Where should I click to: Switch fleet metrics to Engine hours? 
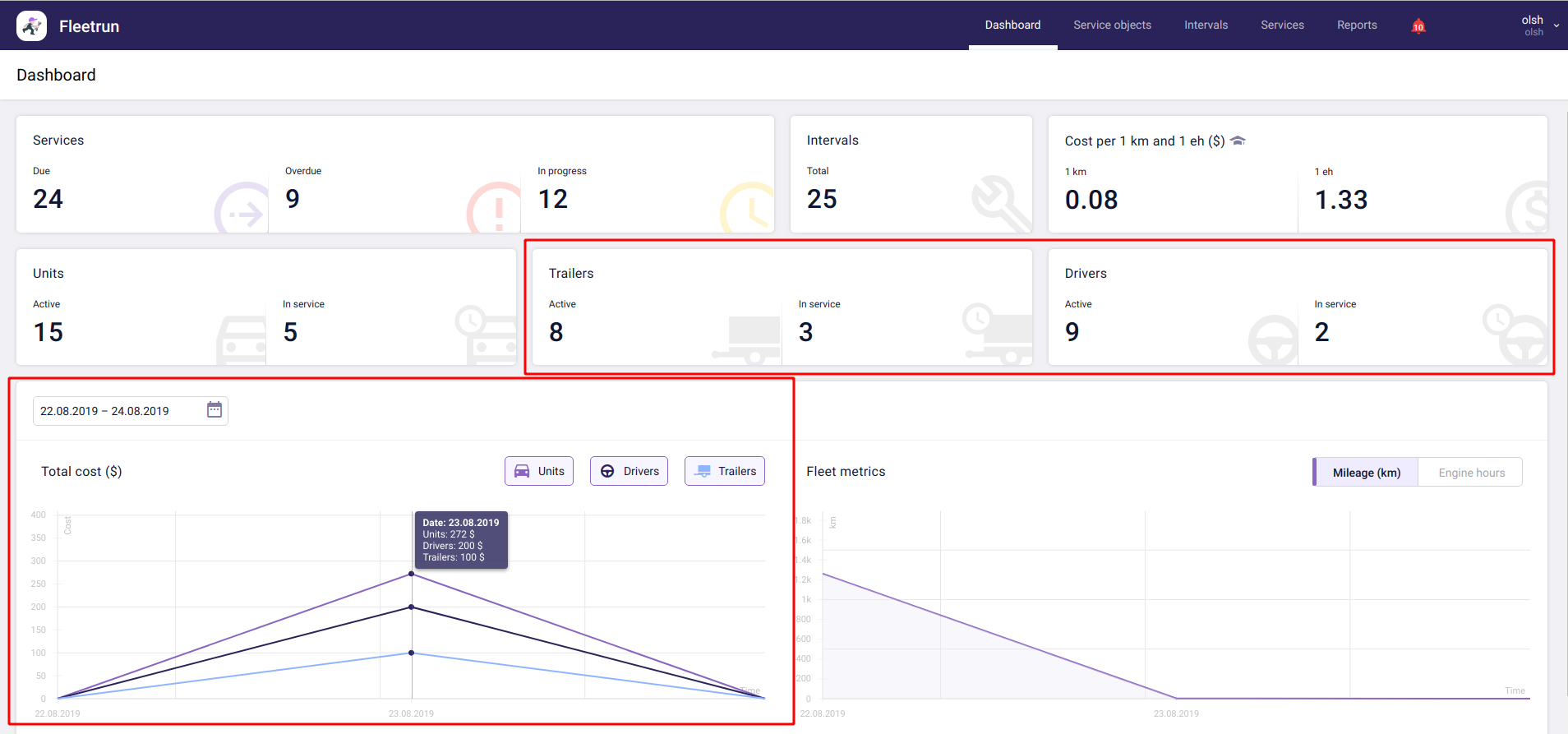coord(1471,473)
